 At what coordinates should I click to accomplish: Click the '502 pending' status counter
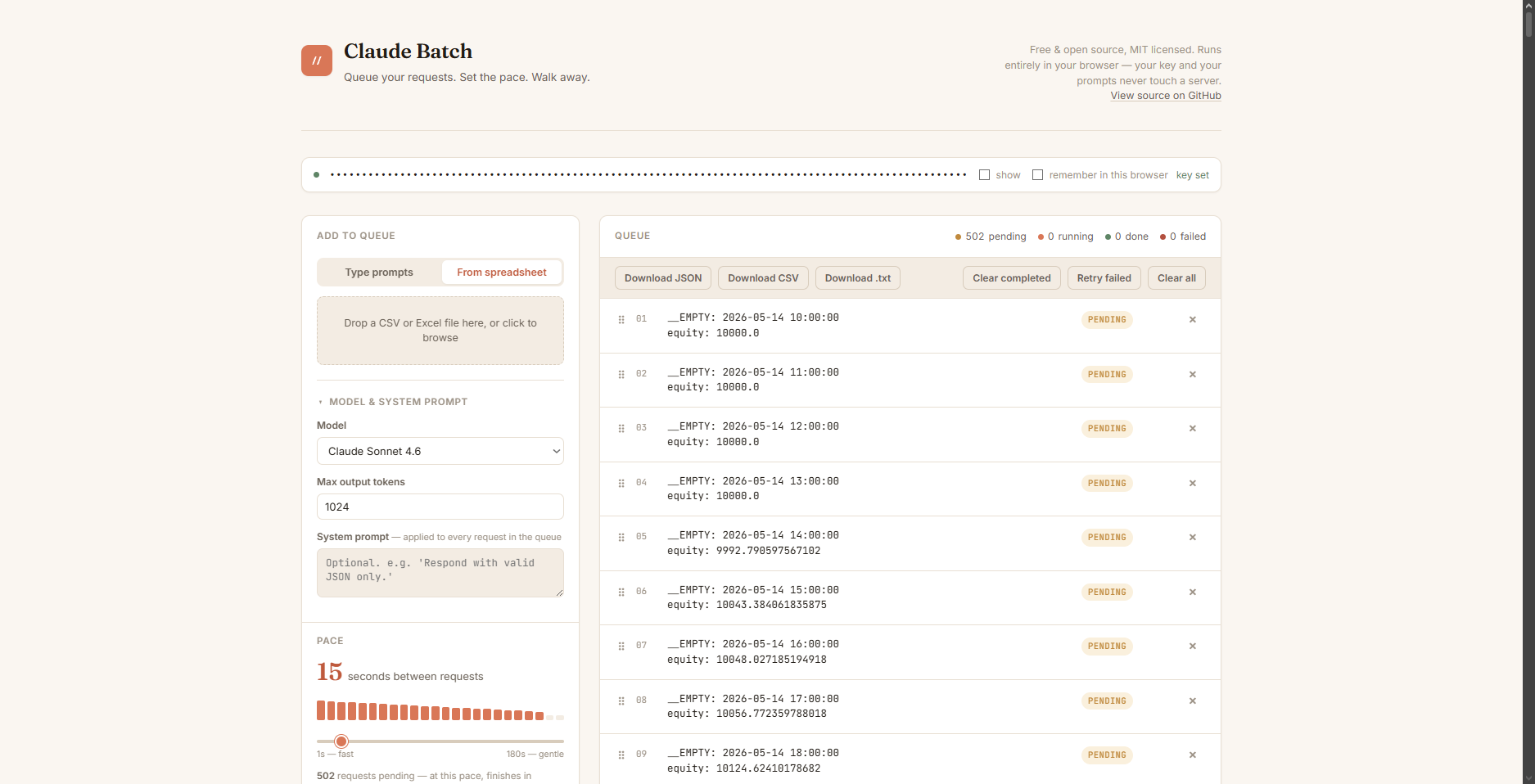pos(991,237)
